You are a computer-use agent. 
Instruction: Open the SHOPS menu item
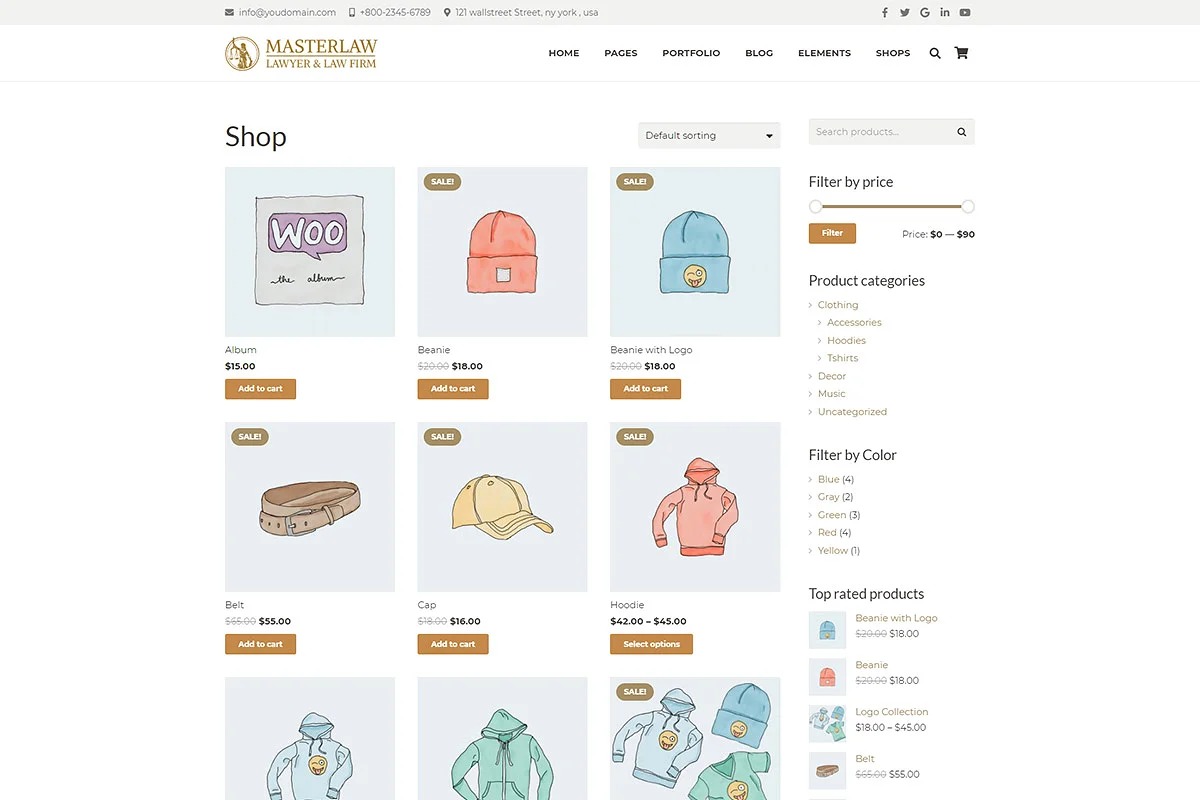click(x=893, y=53)
